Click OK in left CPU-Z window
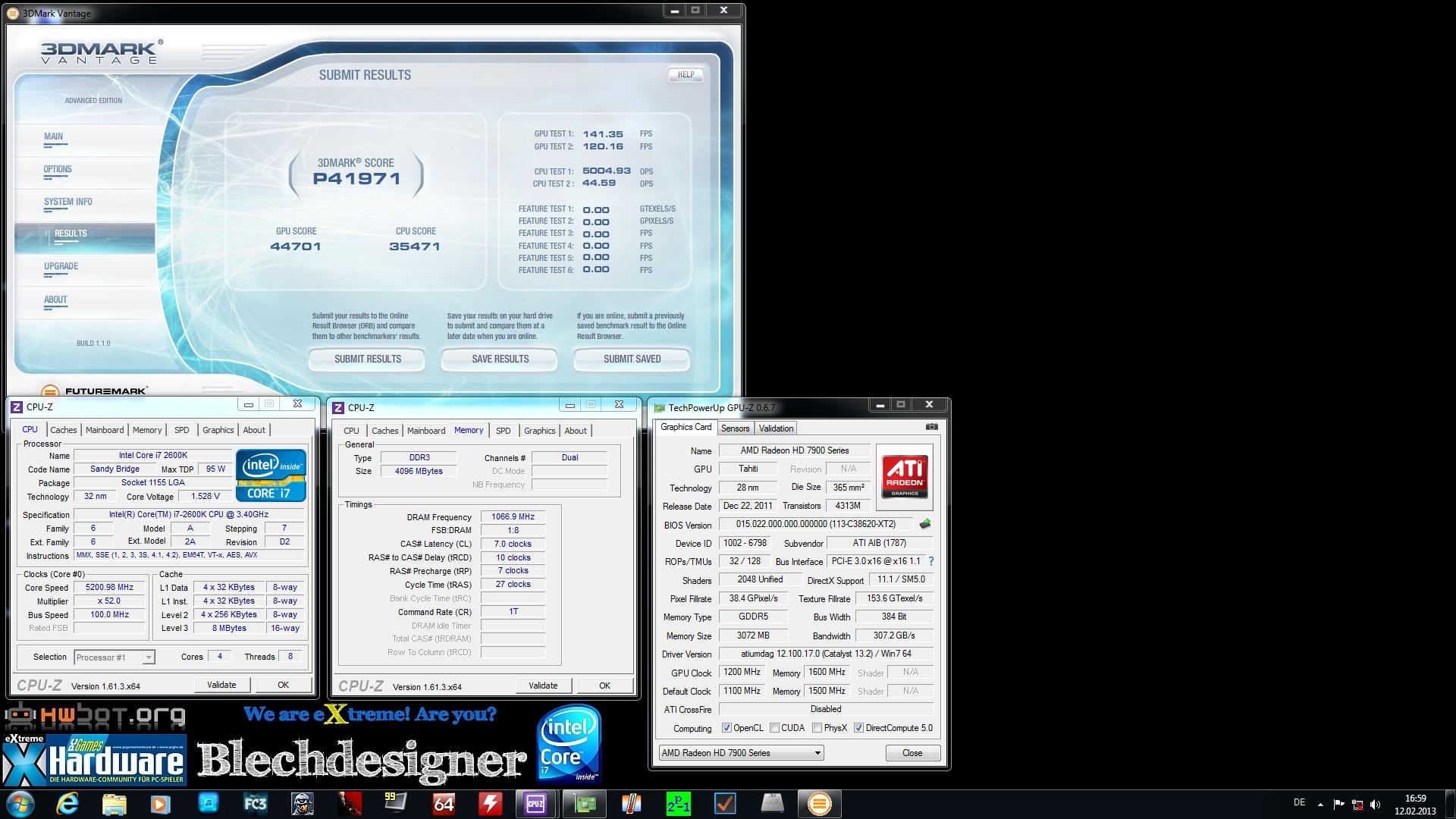Image resolution: width=1456 pixels, height=819 pixels. (283, 685)
